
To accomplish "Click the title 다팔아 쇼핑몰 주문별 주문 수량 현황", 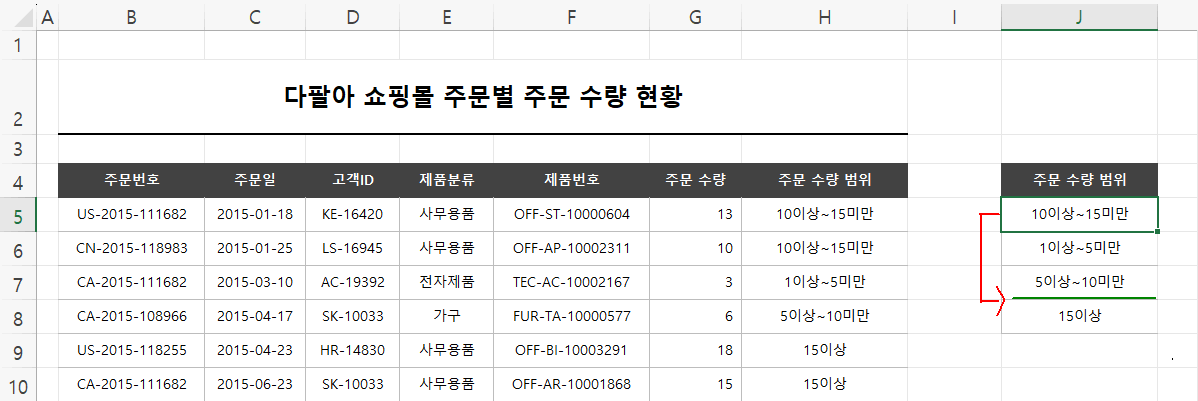I will 483,97.
